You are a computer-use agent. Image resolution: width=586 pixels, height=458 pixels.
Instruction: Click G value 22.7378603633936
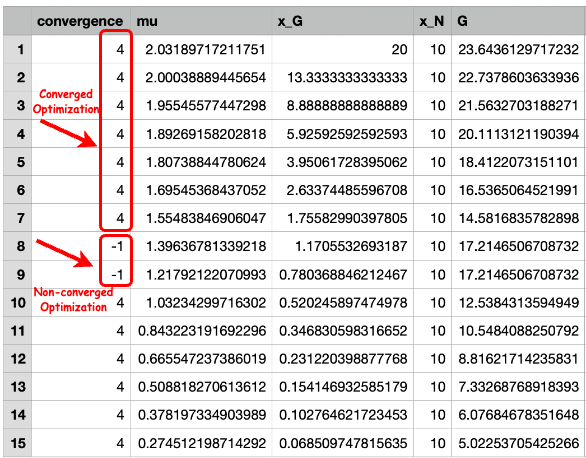coord(519,77)
